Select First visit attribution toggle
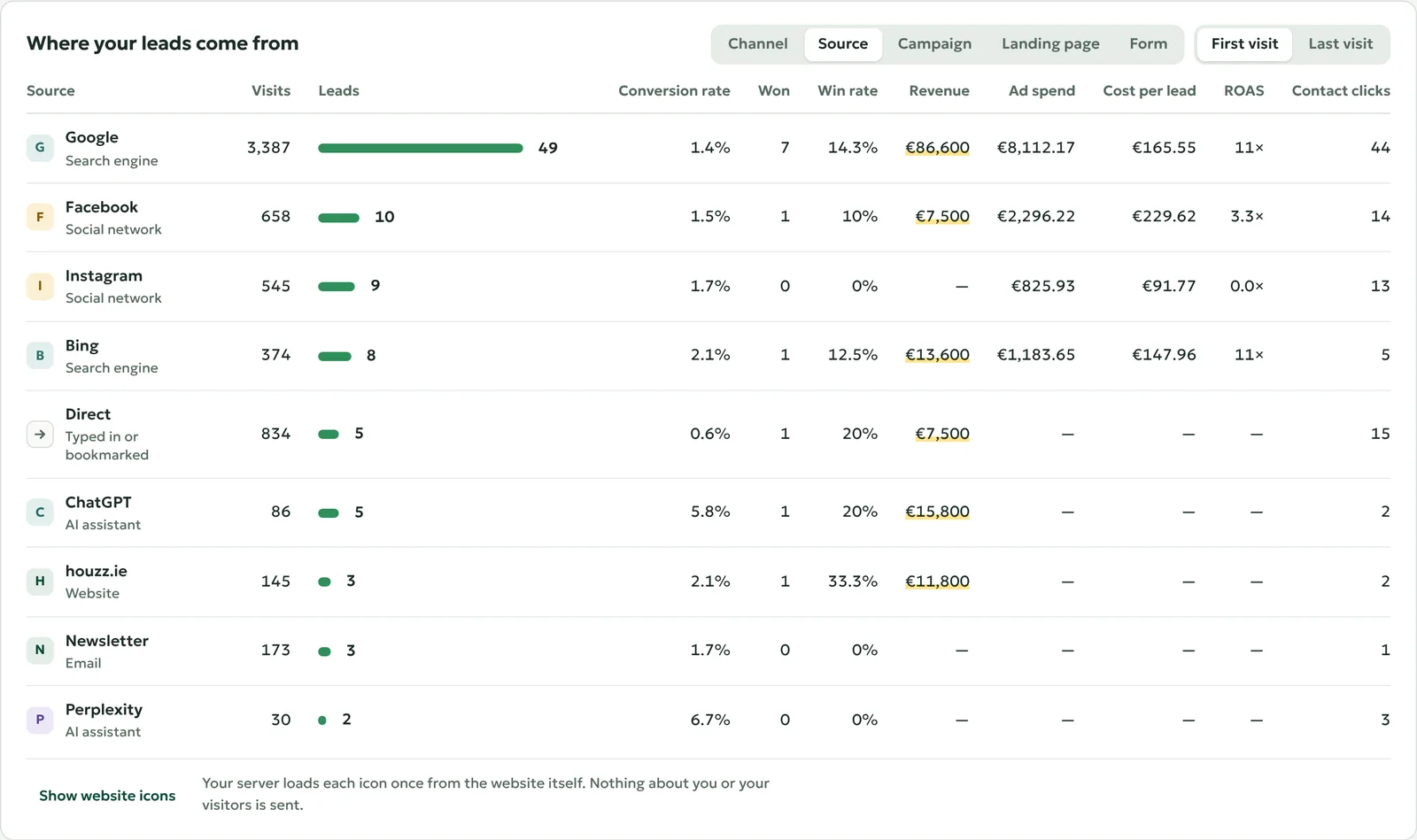The image size is (1417, 840). coord(1244,44)
